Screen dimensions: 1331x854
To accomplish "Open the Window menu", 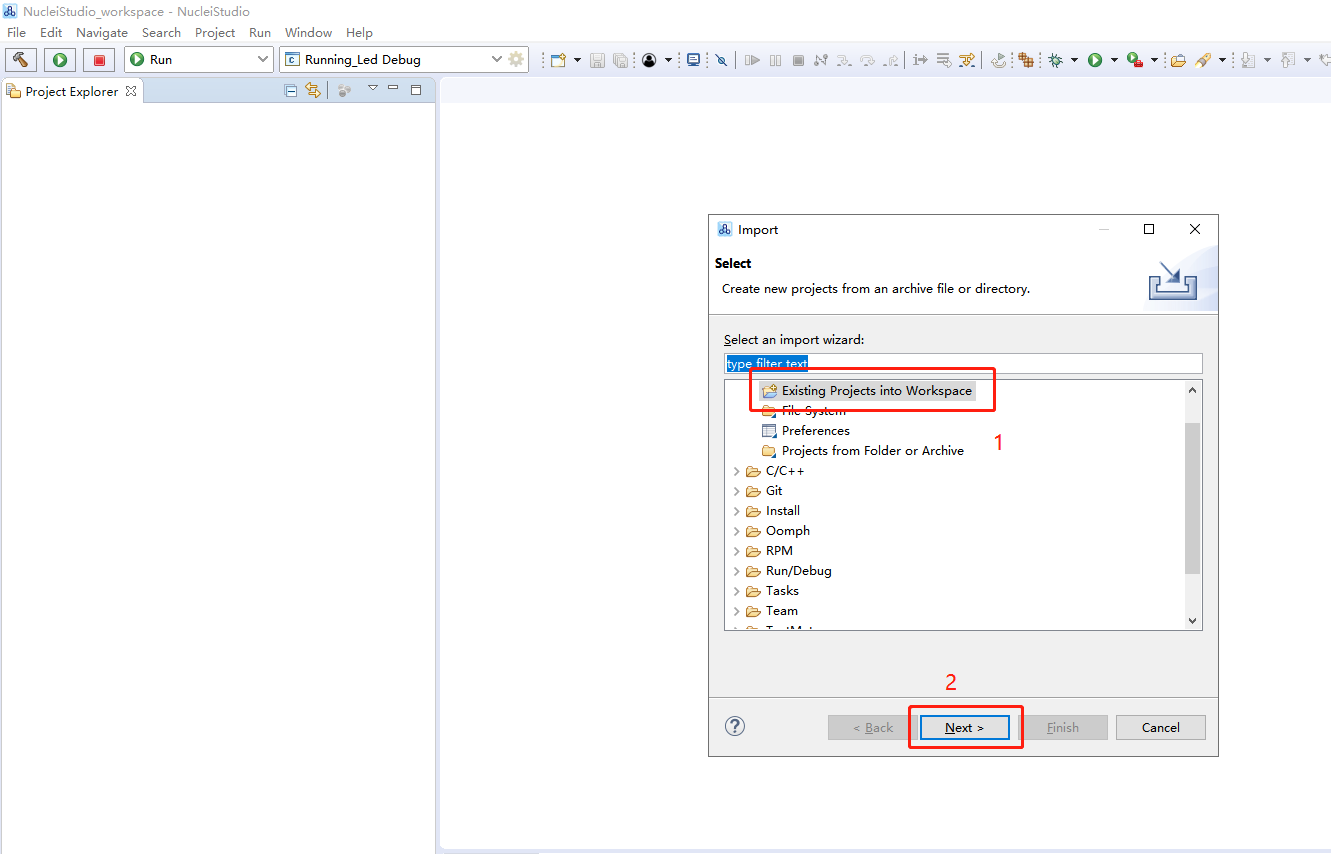I will click(x=308, y=33).
